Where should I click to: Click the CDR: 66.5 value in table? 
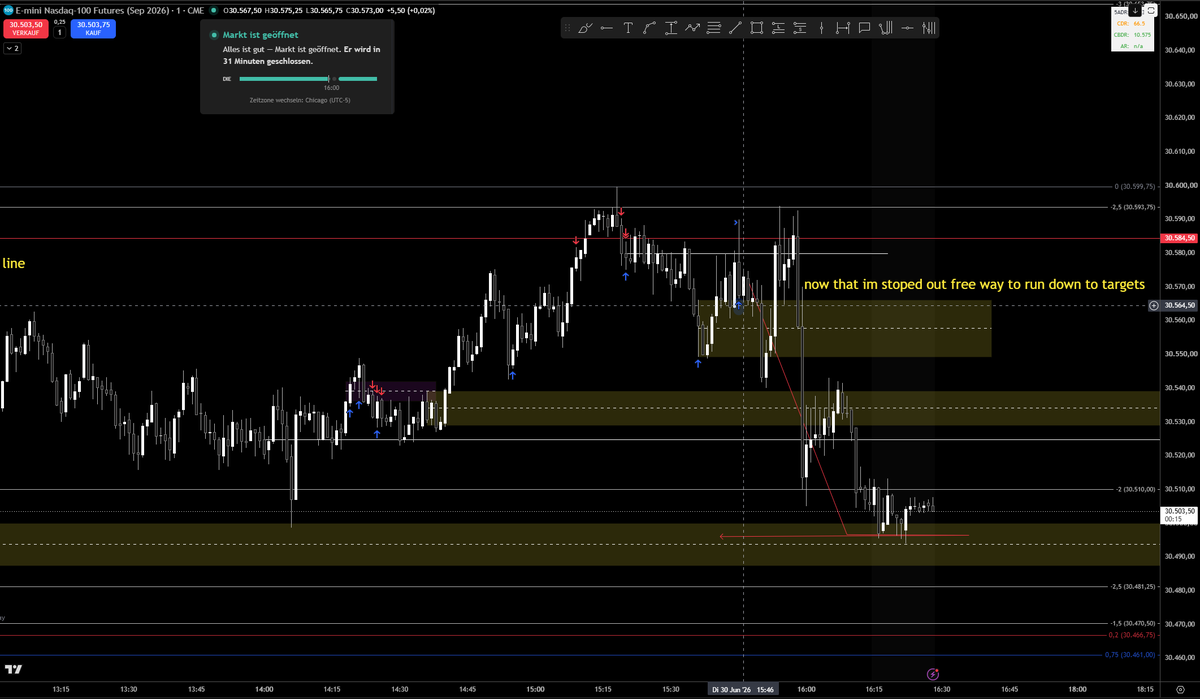click(1139, 23)
